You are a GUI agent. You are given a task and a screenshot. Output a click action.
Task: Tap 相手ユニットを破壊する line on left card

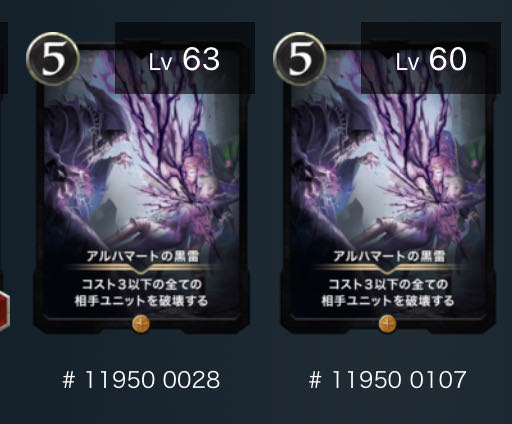tap(141, 301)
